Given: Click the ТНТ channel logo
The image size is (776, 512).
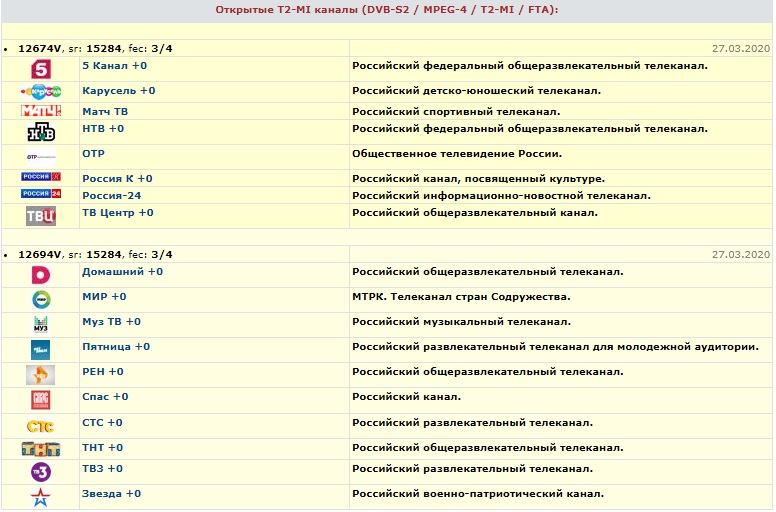Looking at the screenshot, I should [x=41, y=449].
